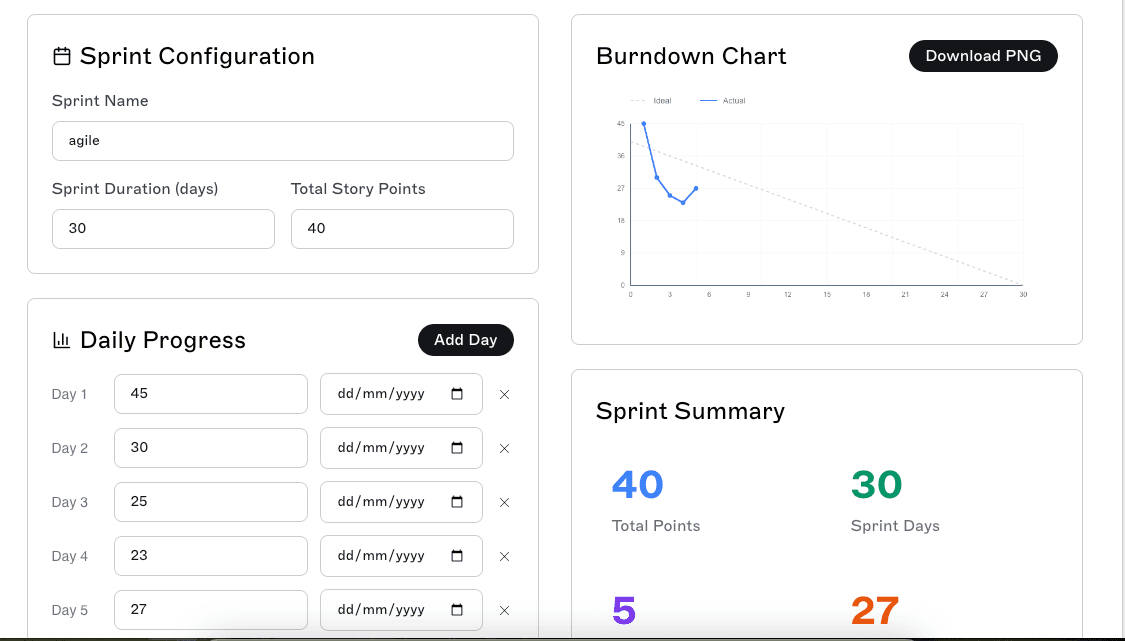Select the Total Story Points field showing 40
This screenshot has height=641, width=1125.
pos(402,228)
